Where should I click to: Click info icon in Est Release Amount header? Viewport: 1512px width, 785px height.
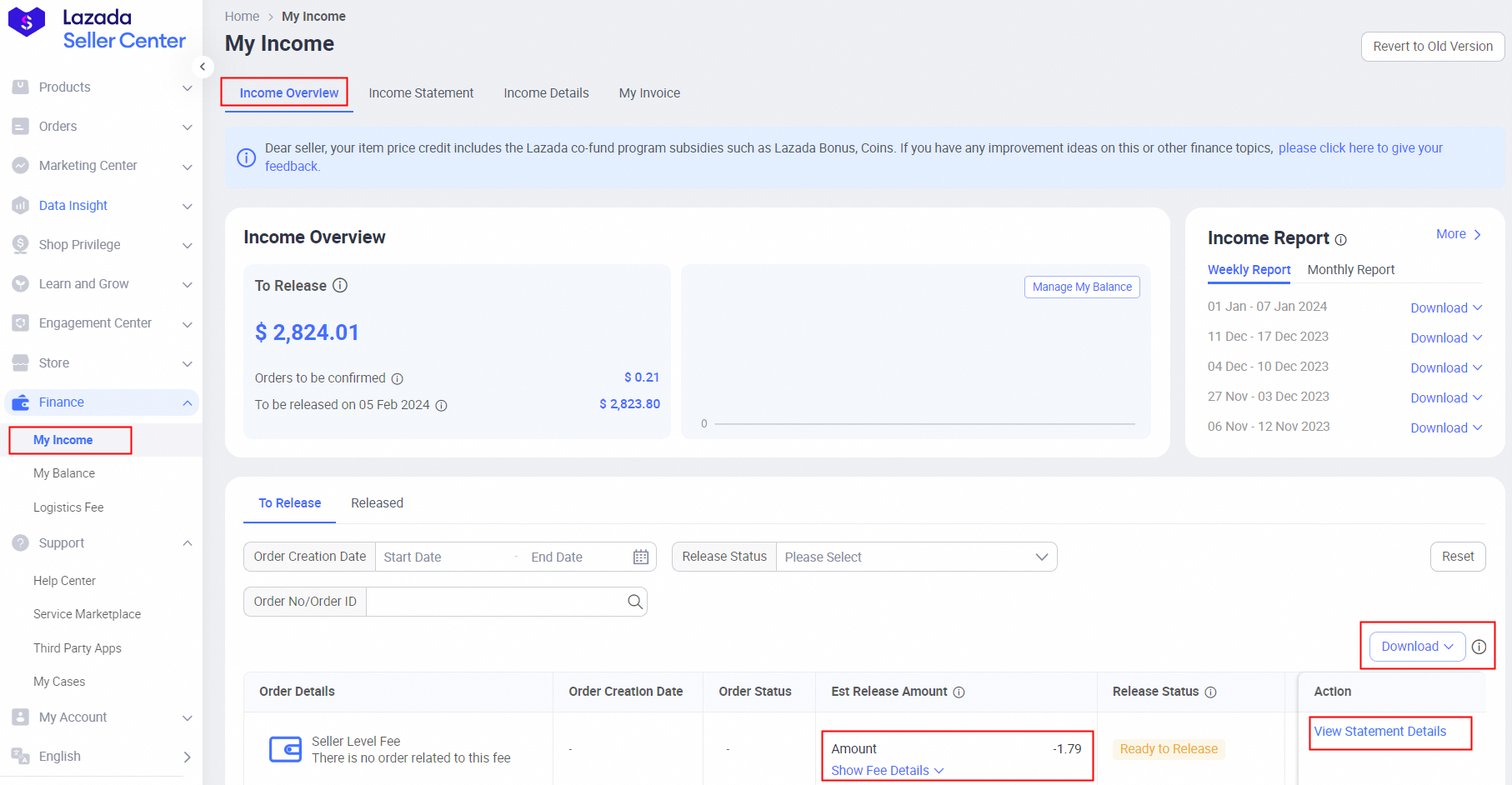pyautogui.click(x=959, y=692)
